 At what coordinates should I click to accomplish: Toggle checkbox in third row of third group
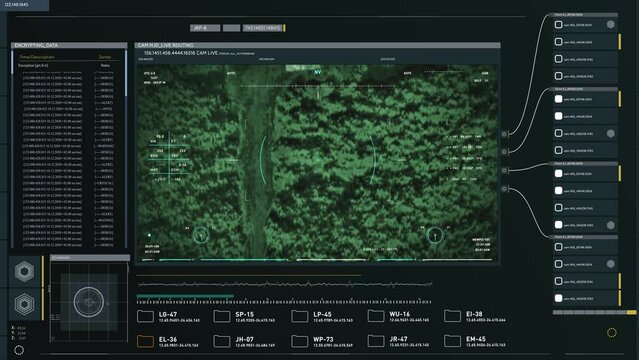point(559,208)
